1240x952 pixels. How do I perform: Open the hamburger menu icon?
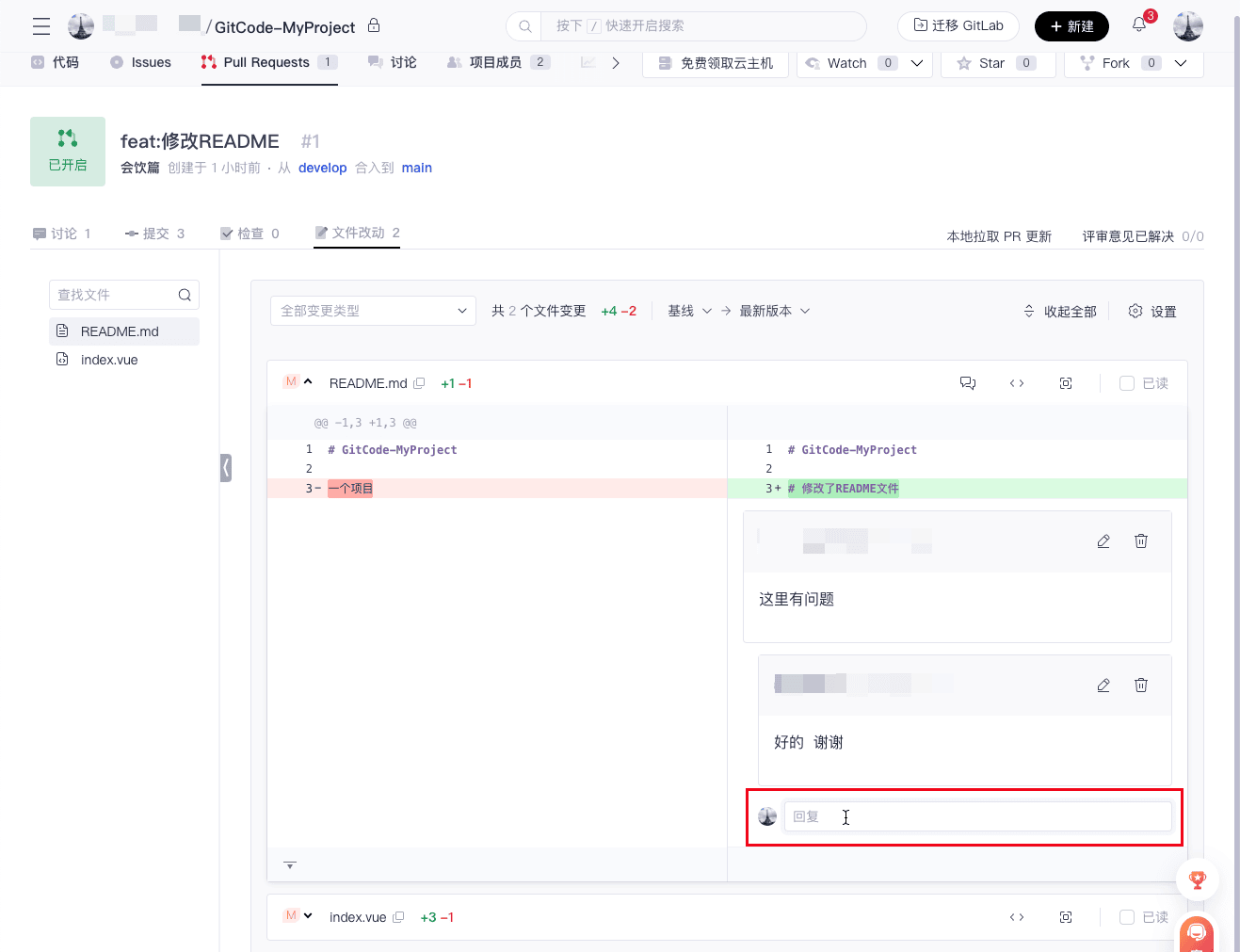pyautogui.click(x=41, y=26)
